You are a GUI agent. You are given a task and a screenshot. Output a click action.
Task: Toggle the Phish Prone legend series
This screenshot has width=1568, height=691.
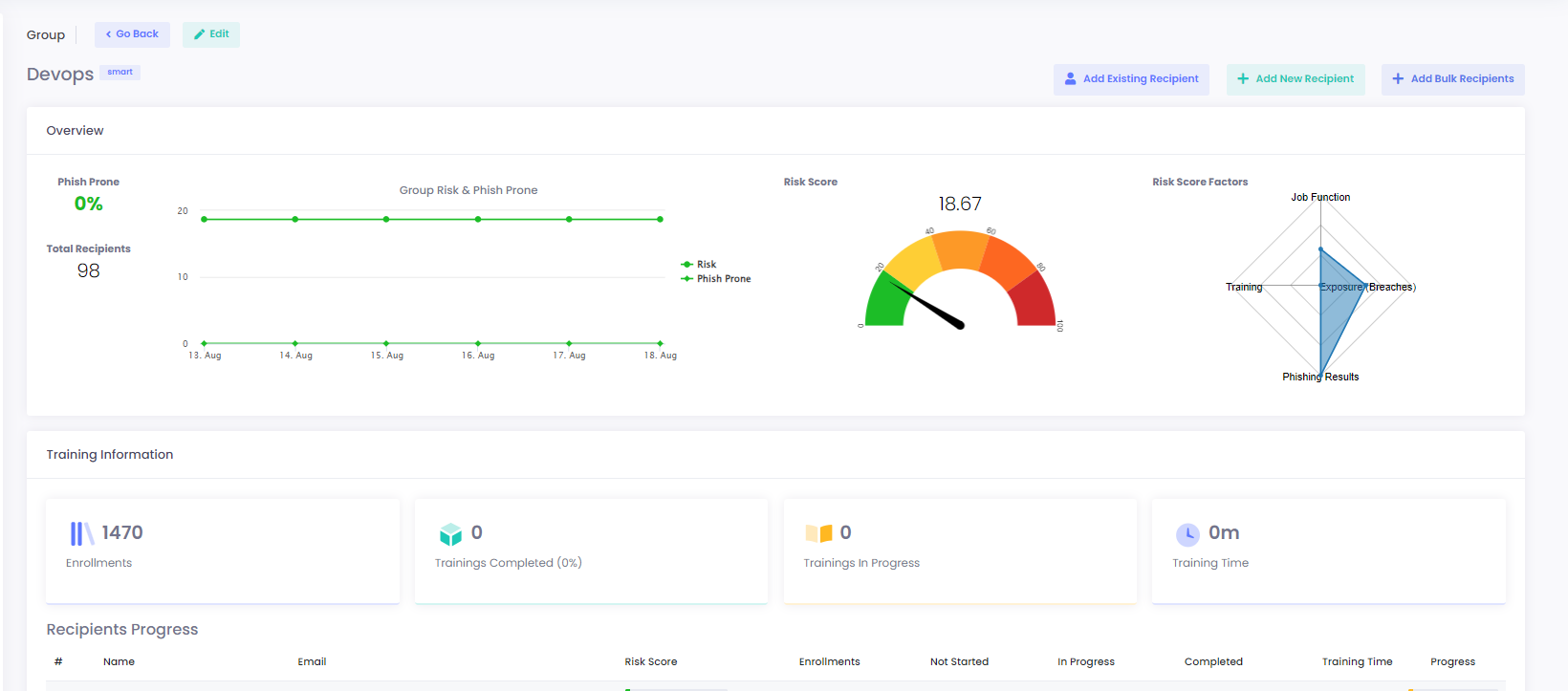coord(723,279)
